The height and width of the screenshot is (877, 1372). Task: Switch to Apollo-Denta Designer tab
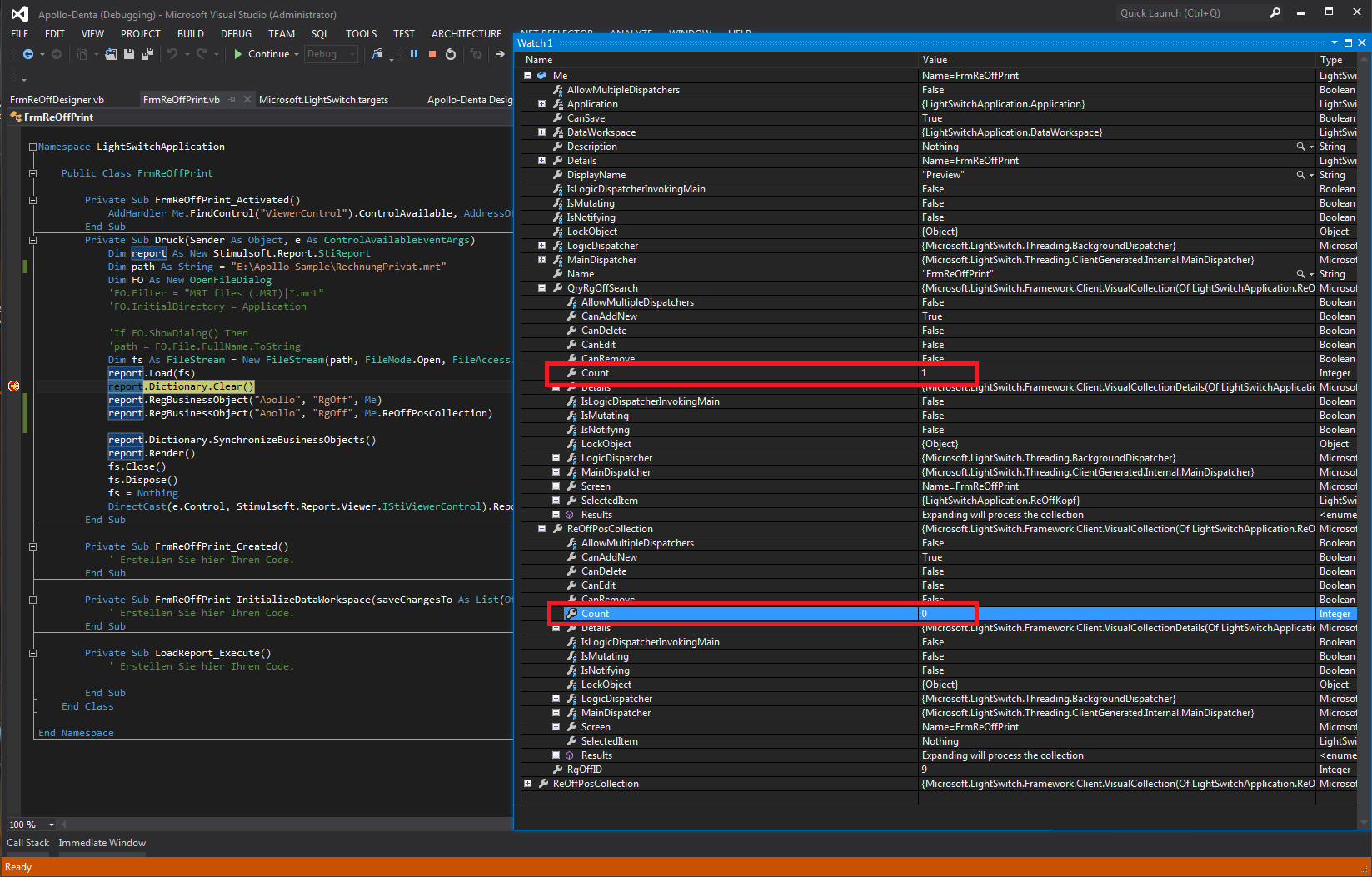click(470, 99)
